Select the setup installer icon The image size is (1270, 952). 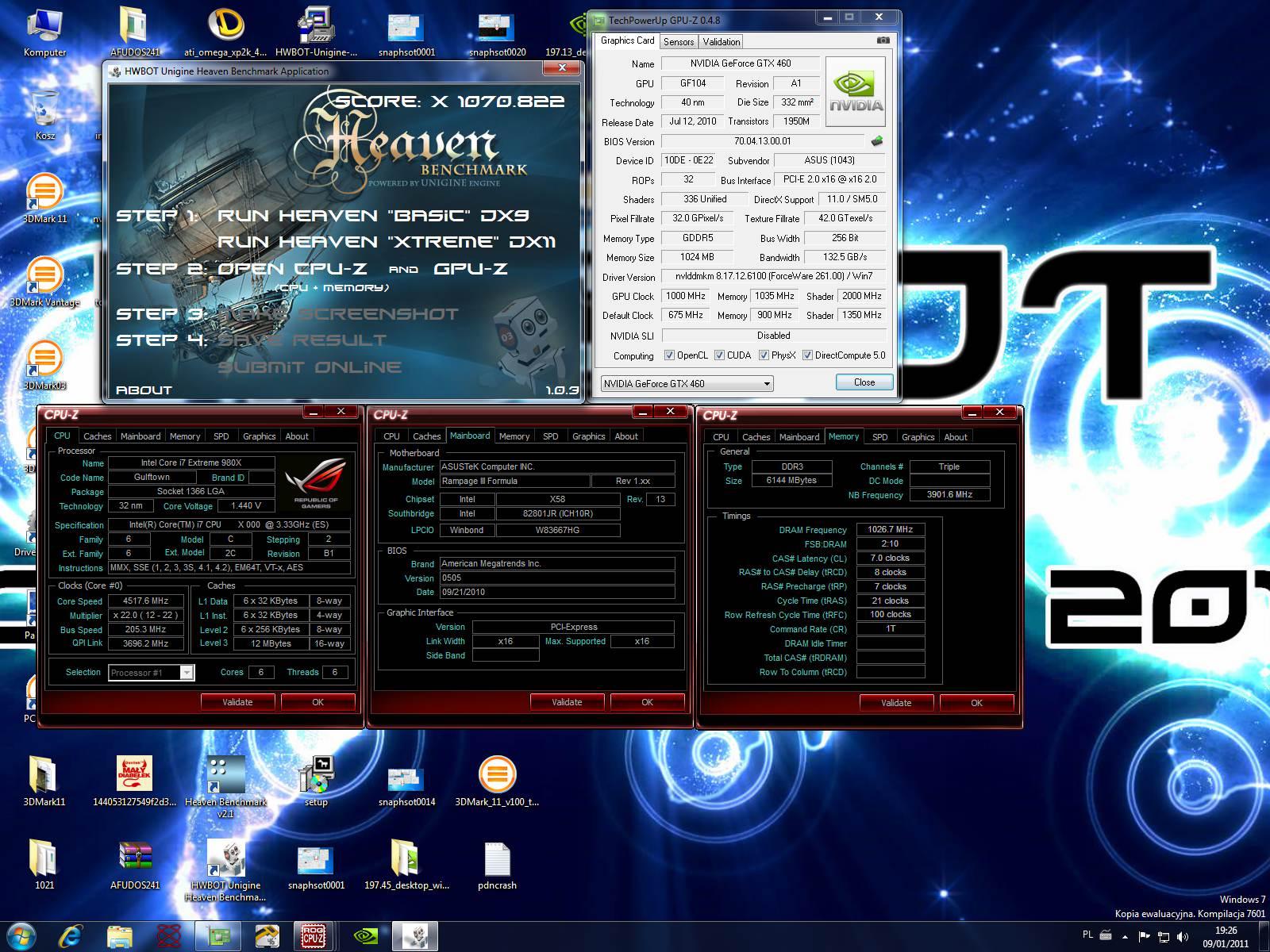pyautogui.click(x=316, y=781)
